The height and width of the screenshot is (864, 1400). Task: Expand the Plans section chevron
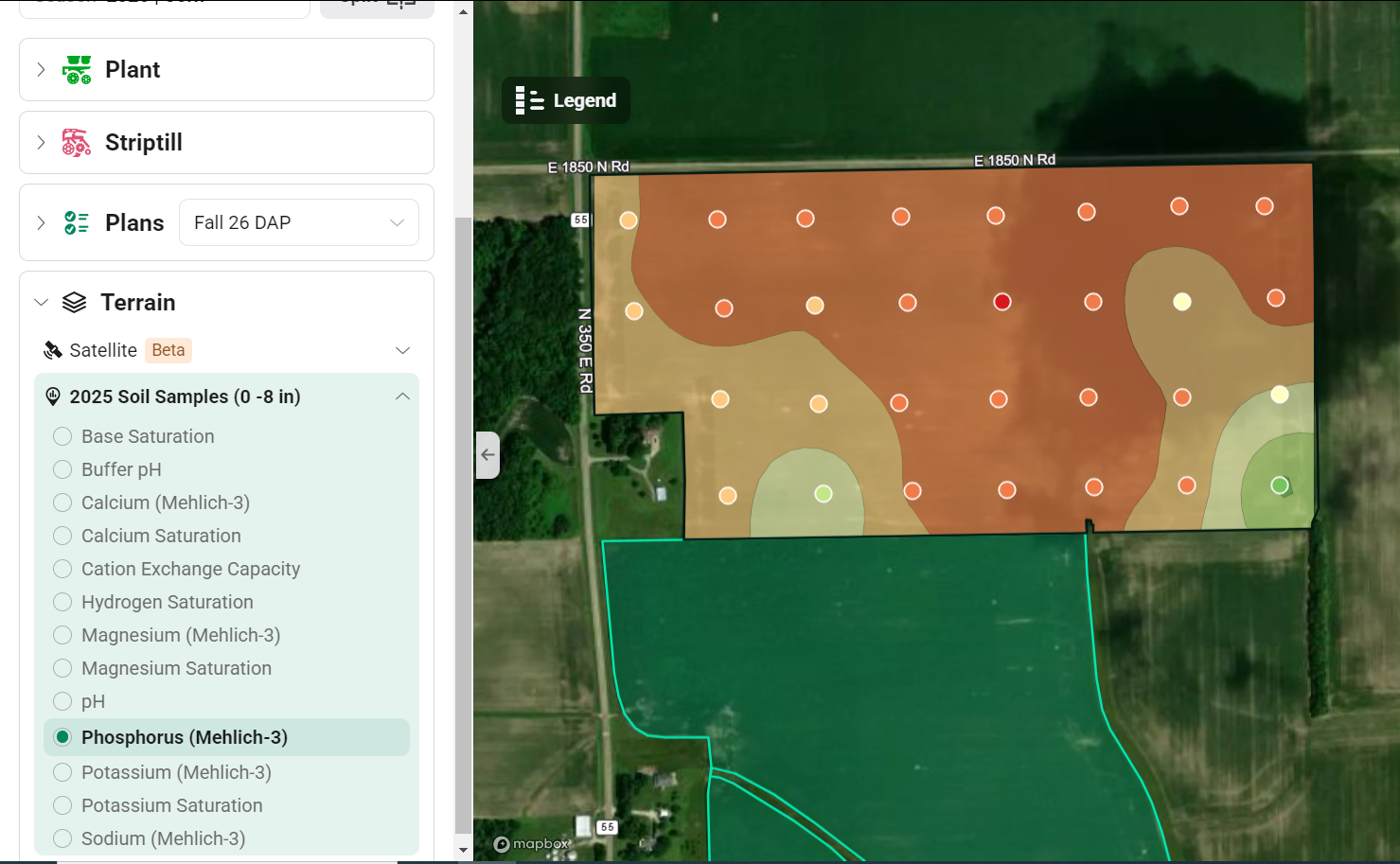coord(41,222)
